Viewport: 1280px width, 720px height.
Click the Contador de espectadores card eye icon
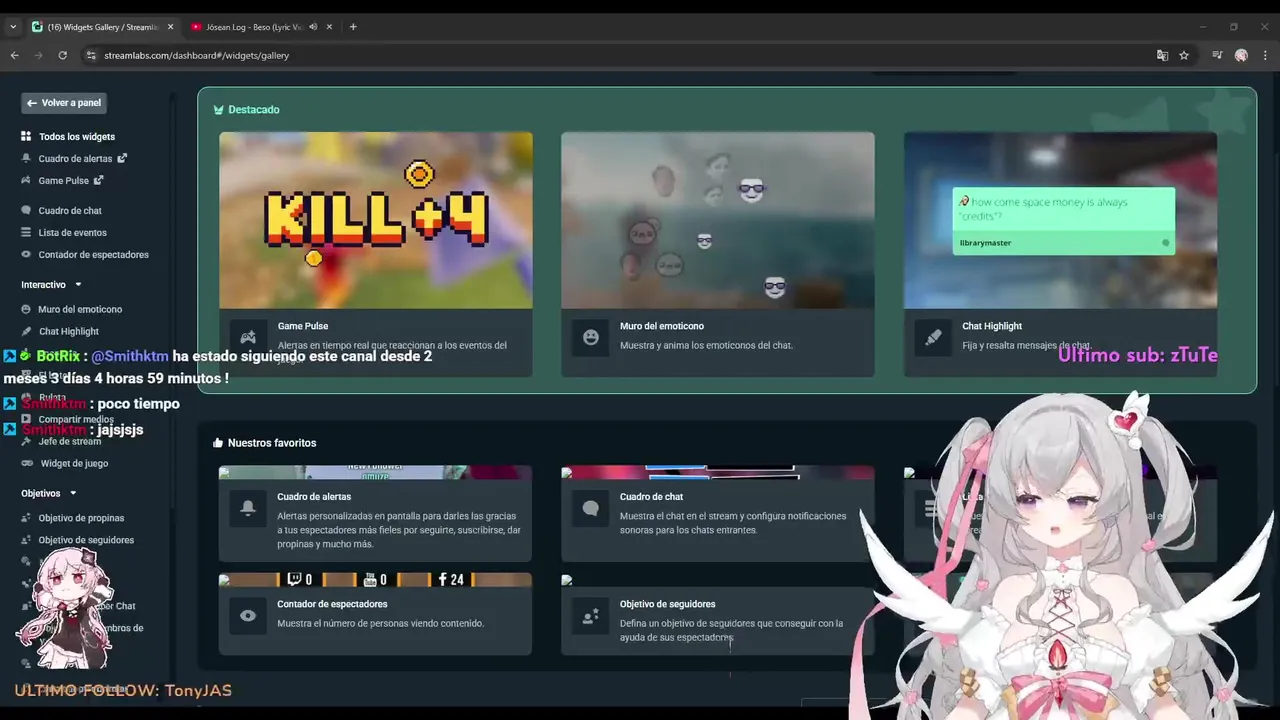click(248, 616)
